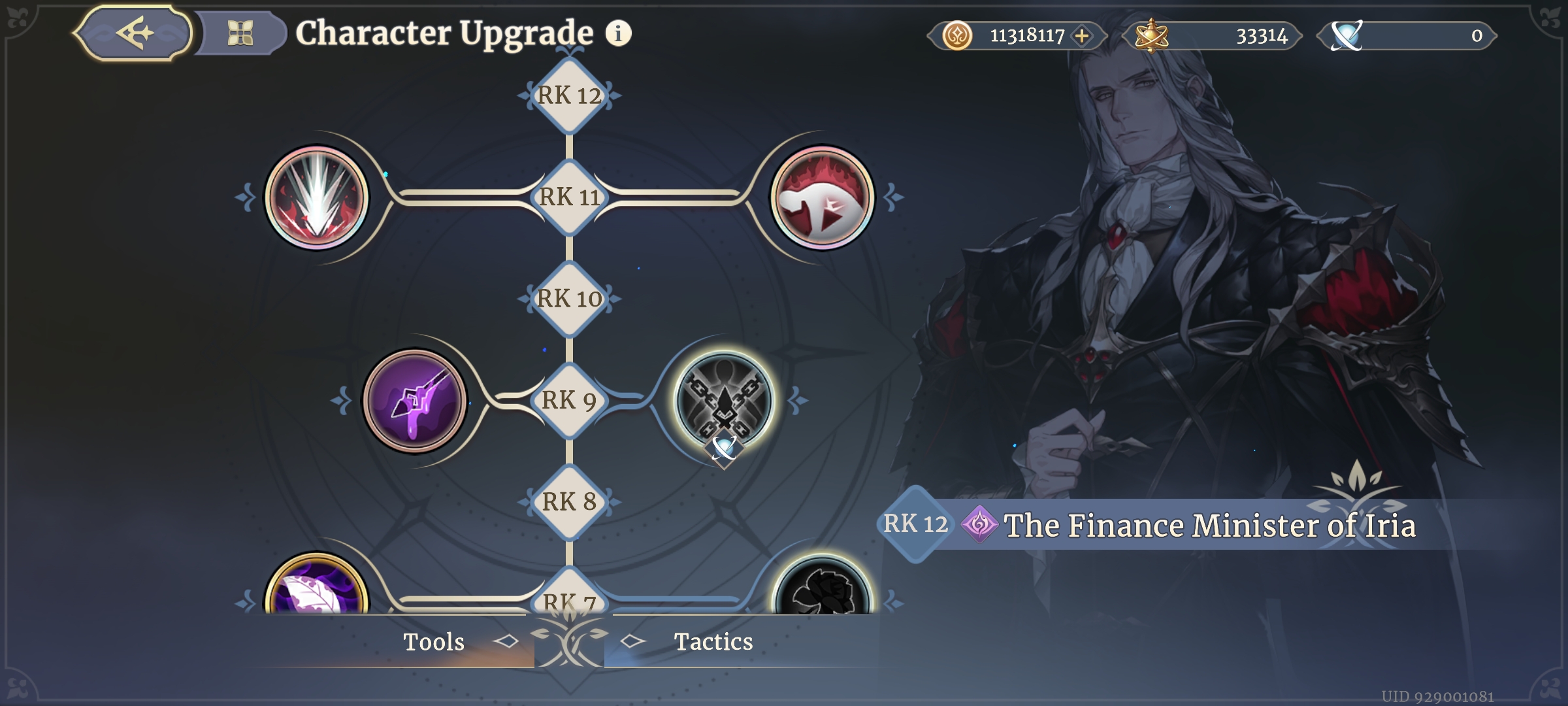Select the dark rose skill icon
The width and height of the screenshot is (1568, 706).
(822, 585)
